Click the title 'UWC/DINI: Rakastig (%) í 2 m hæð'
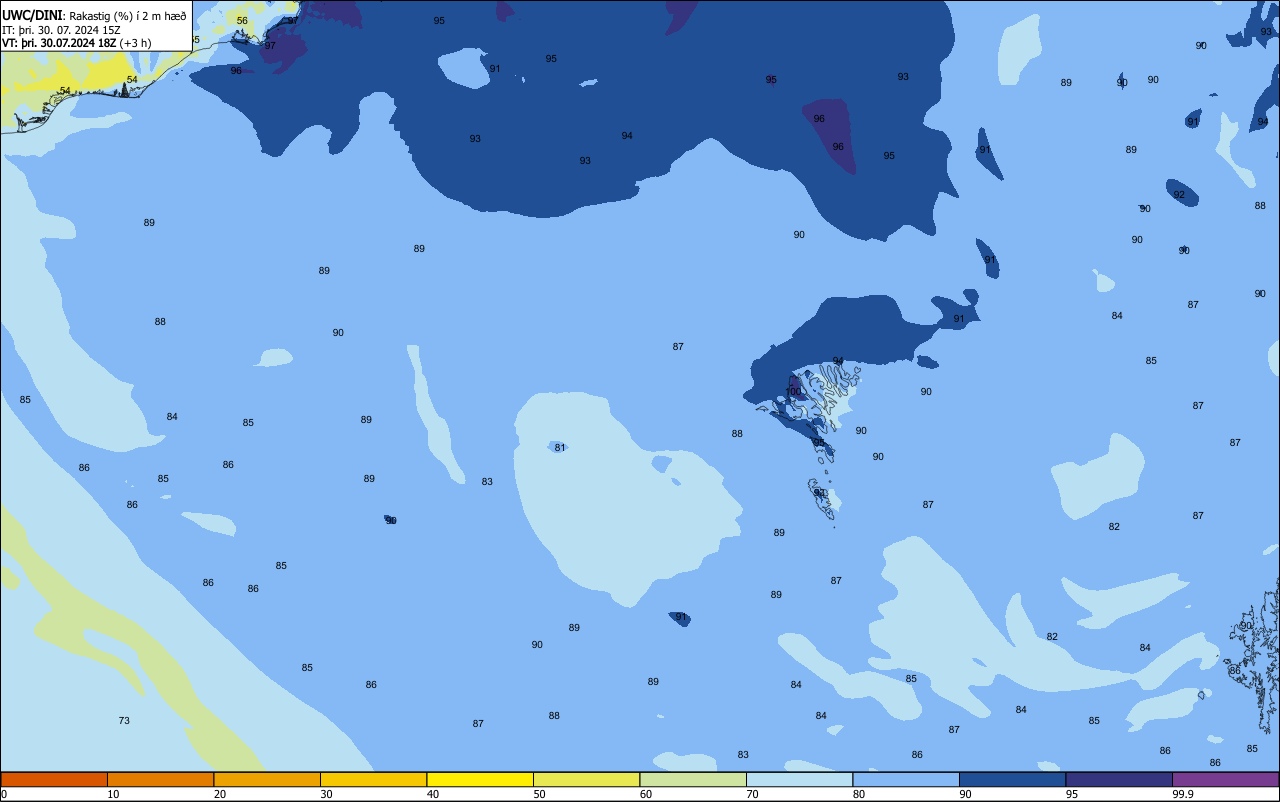 (x=94, y=15)
